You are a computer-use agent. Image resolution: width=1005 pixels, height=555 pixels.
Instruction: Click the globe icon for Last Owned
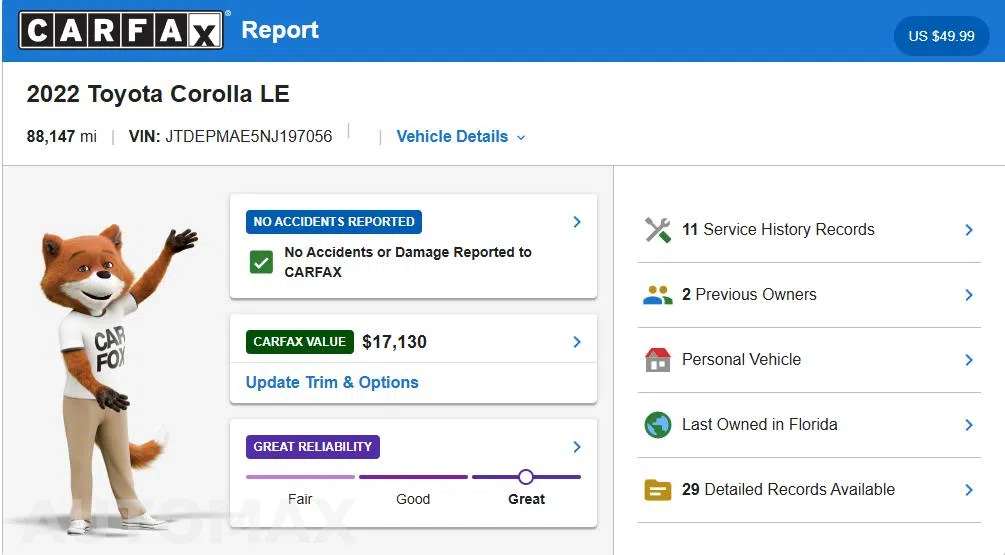[658, 425]
